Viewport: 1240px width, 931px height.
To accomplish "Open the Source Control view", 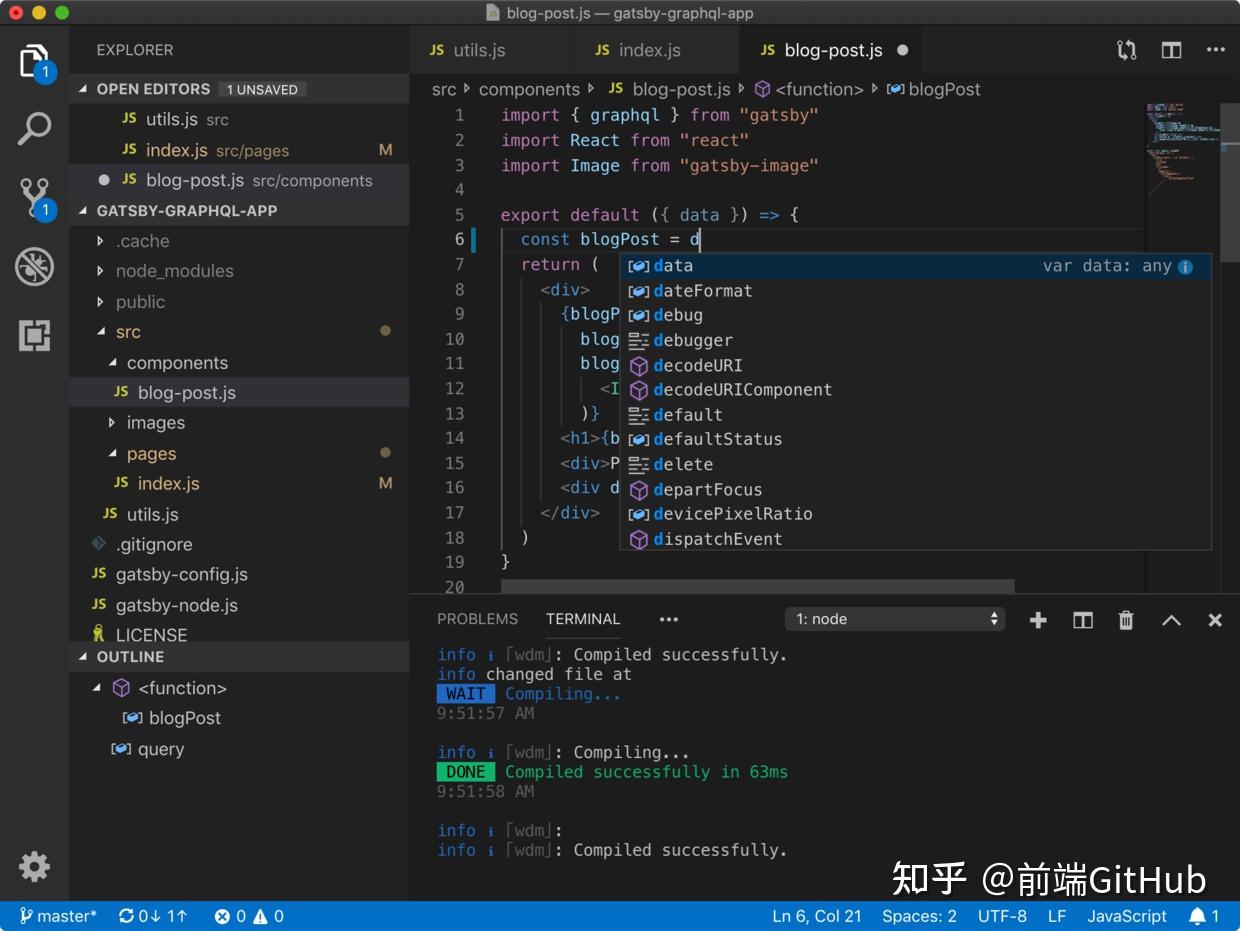I will point(35,195).
